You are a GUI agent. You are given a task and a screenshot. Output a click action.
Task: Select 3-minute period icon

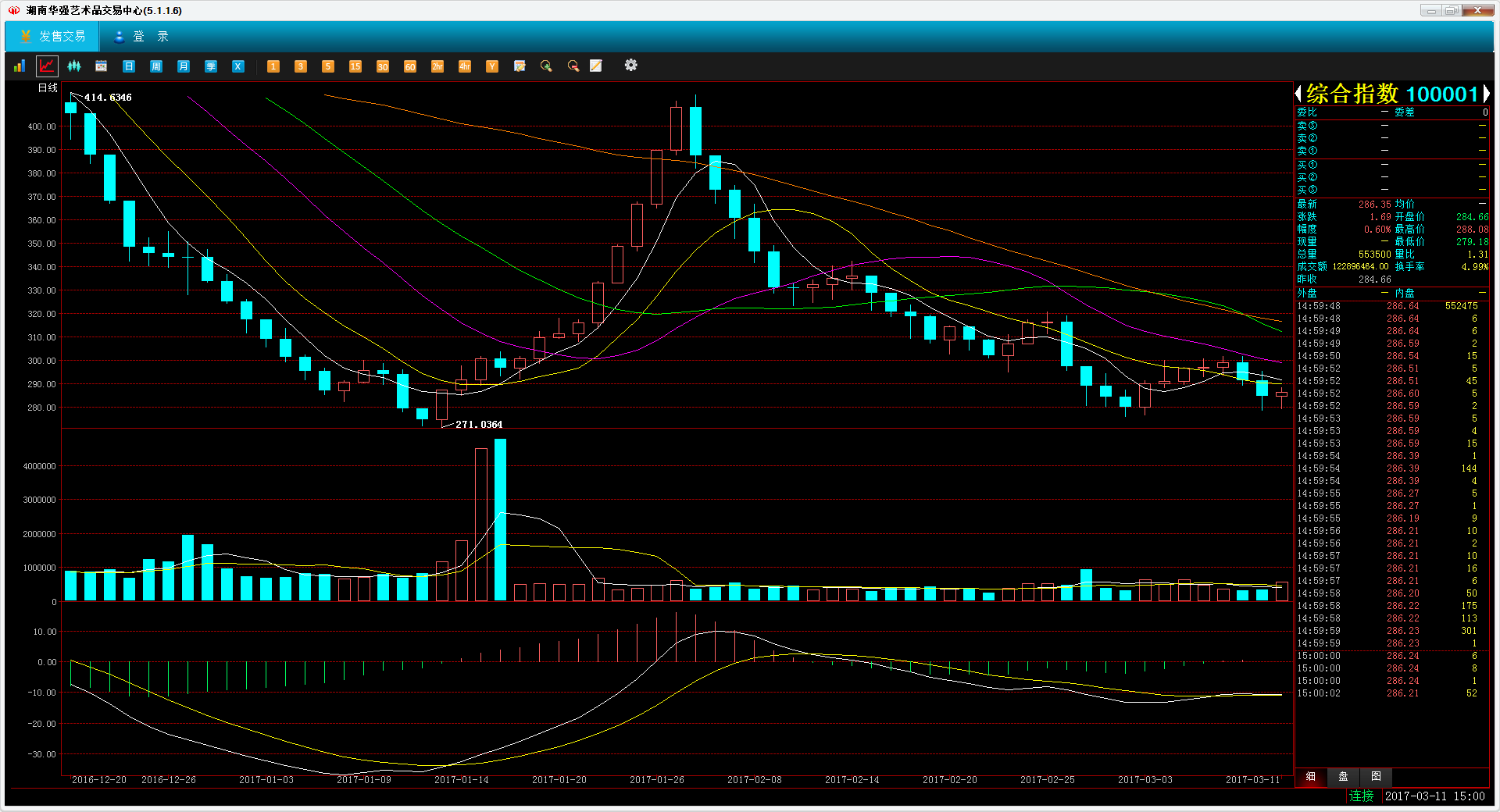301,66
